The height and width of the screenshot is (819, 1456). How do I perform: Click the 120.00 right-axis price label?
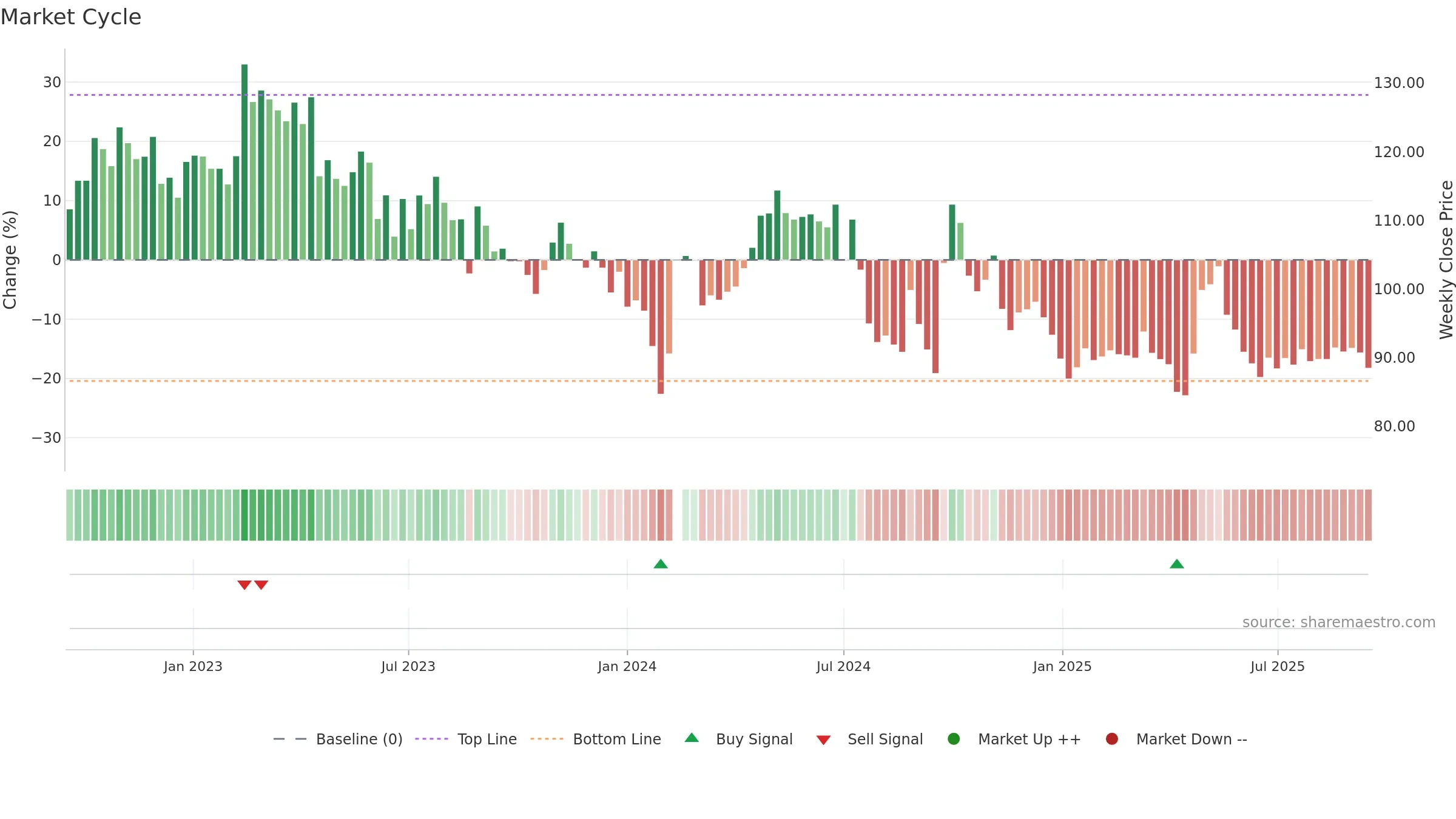click(x=1399, y=152)
